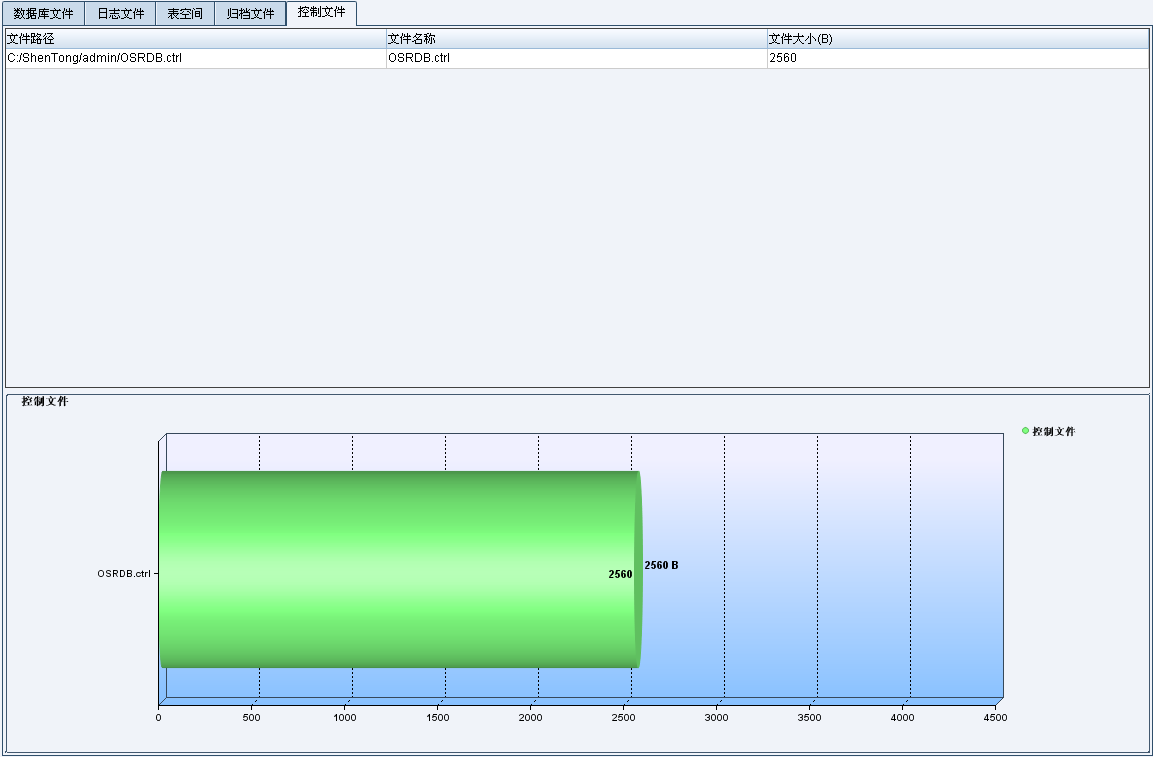The height and width of the screenshot is (757, 1153).
Task: Click the green OSRDB.ctrl cylinder bar
Action: click(x=400, y=569)
